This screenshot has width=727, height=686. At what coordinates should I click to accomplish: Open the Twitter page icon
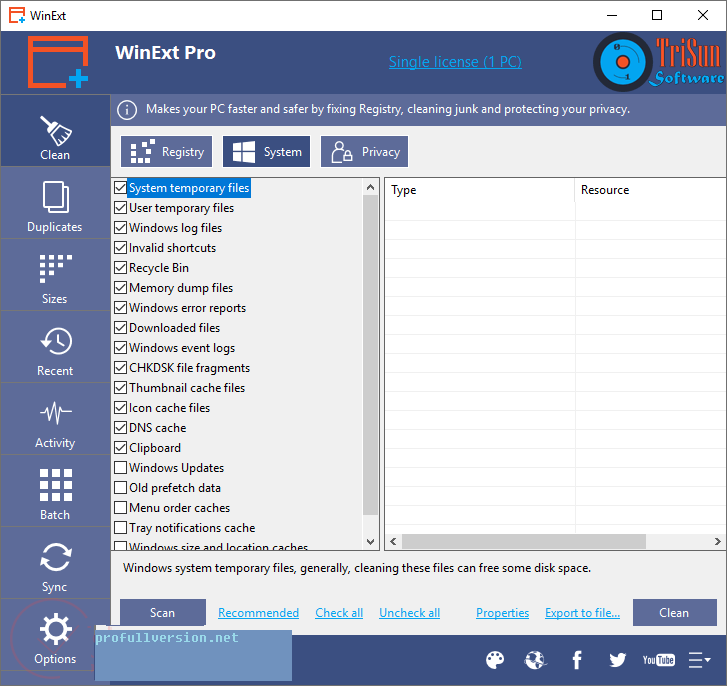618,660
